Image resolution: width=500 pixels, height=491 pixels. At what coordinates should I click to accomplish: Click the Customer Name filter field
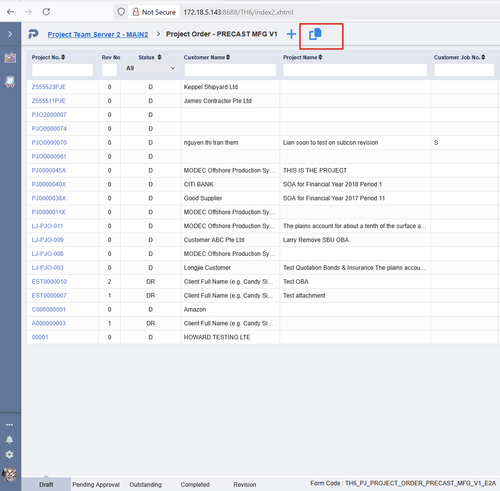[x=230, y=70]
